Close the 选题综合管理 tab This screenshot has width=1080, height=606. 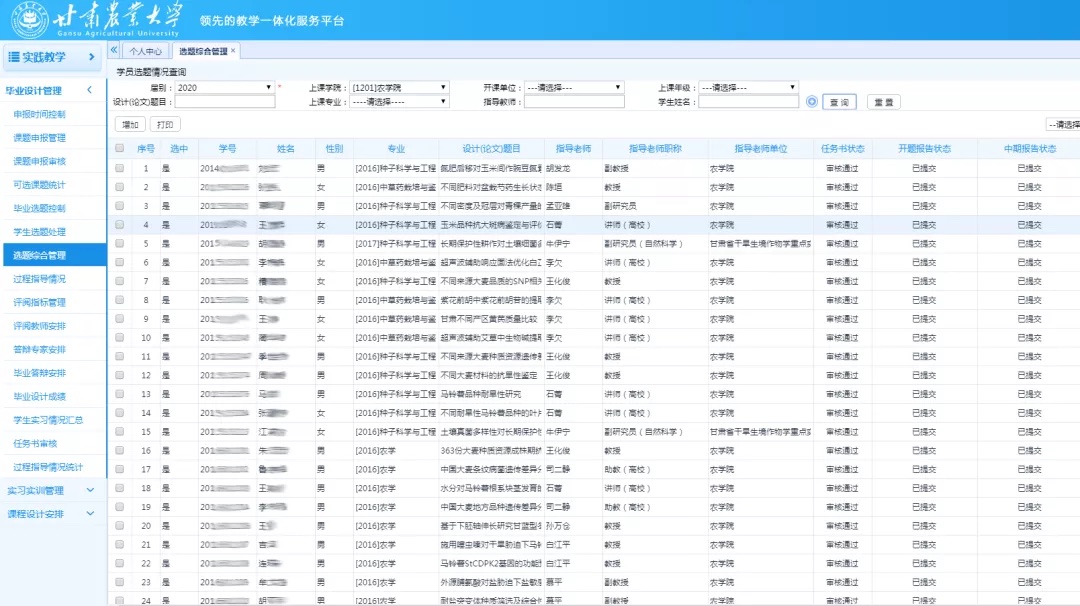[x=234, y=50]
